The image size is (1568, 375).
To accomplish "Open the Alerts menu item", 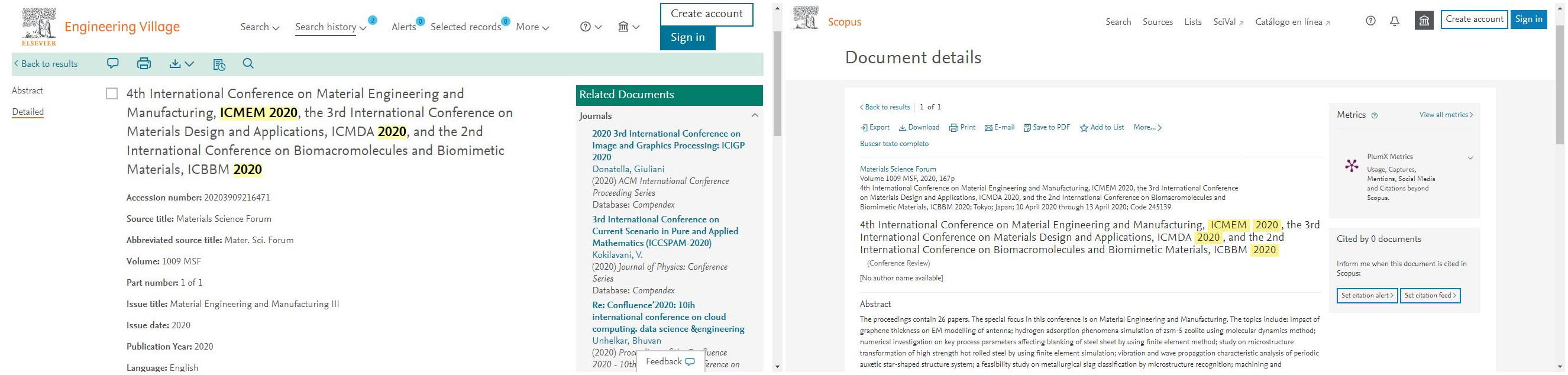I will [403, 27].
